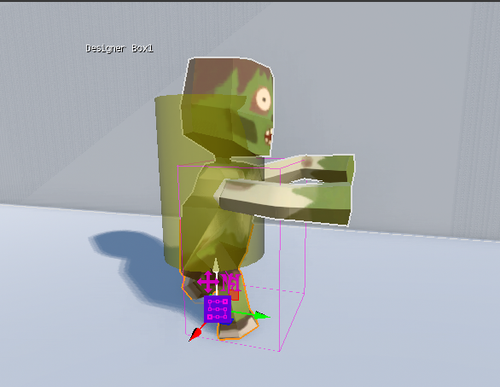Click the magenta four-way move icon

tap(208, 282)
